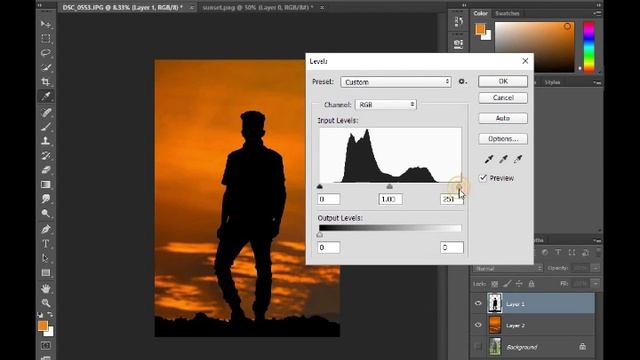Show the Background layer visibility box

click(478, 347)
